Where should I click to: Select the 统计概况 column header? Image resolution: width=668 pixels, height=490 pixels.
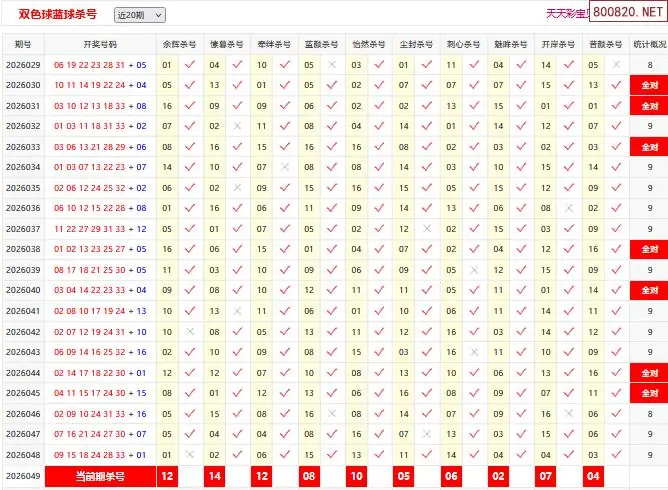649,45
